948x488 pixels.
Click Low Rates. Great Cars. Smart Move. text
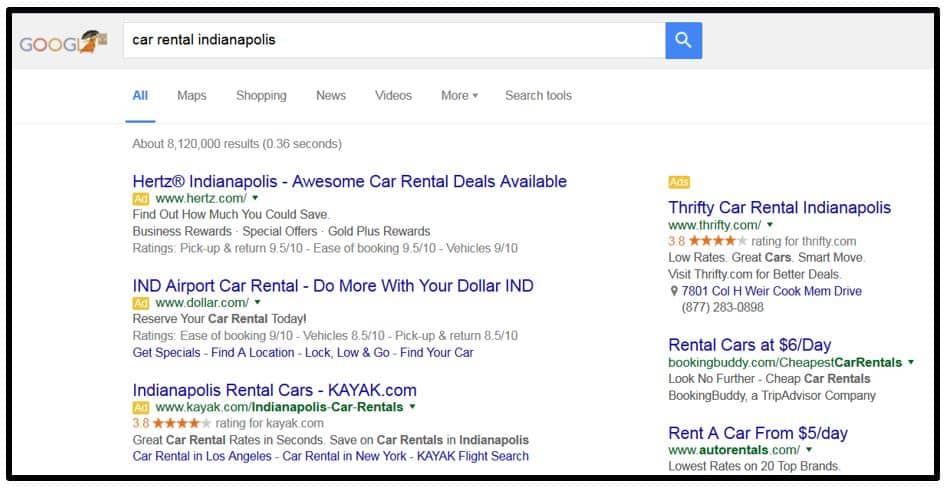[x=767, y=258]
